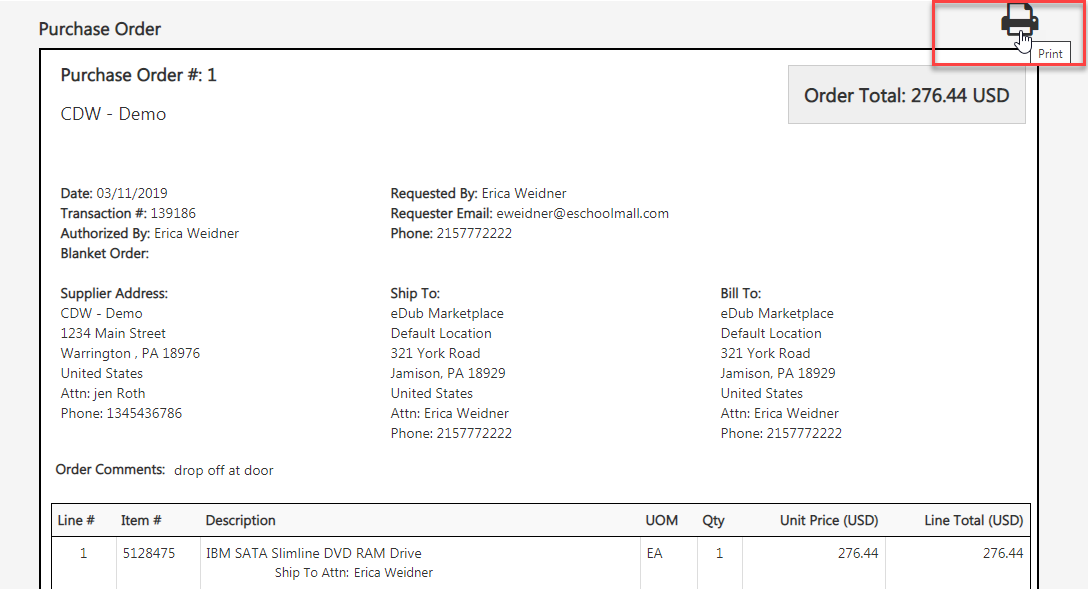Click the Line Total (USD) column header

(974, 520)
